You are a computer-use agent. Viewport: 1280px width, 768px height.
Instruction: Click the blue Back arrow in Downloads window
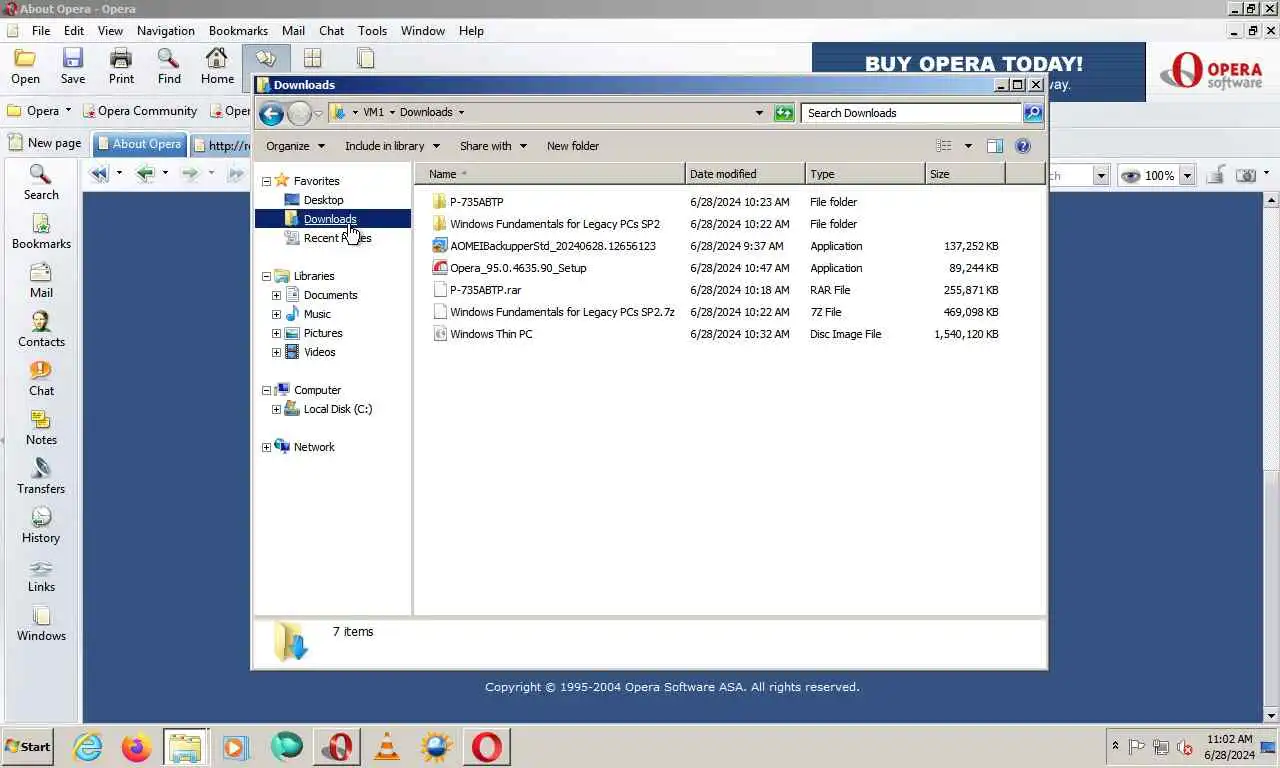pyautogui.click(x=271, y=113)
